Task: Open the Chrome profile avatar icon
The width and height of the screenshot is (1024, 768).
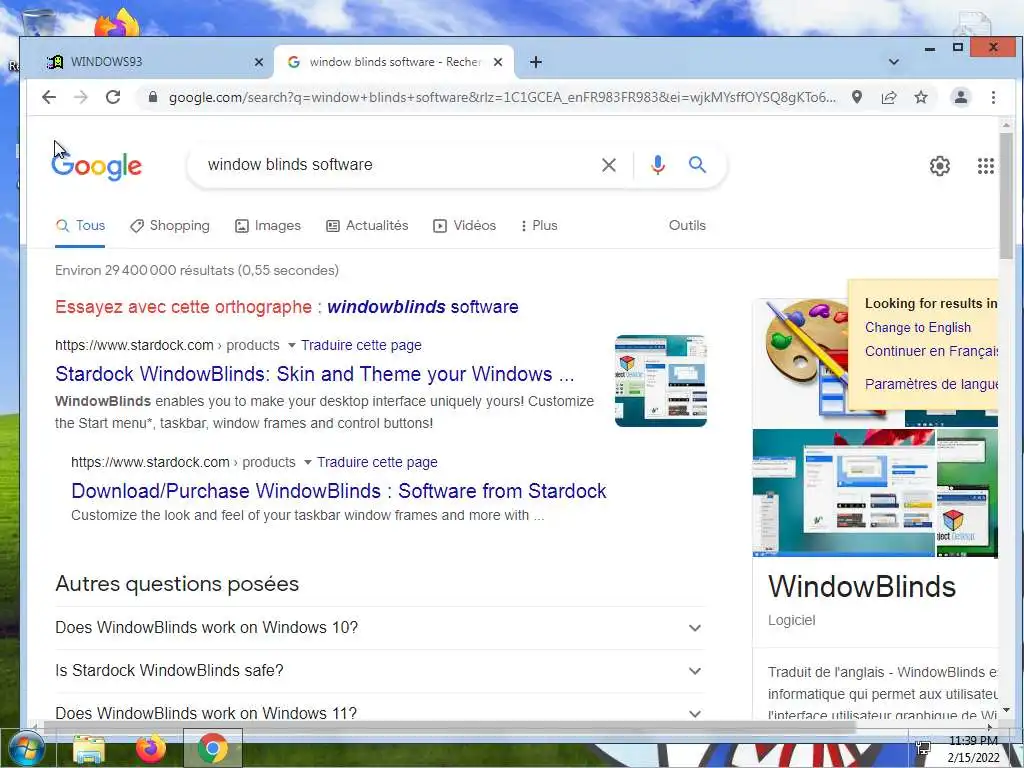Action: (961, 97)
